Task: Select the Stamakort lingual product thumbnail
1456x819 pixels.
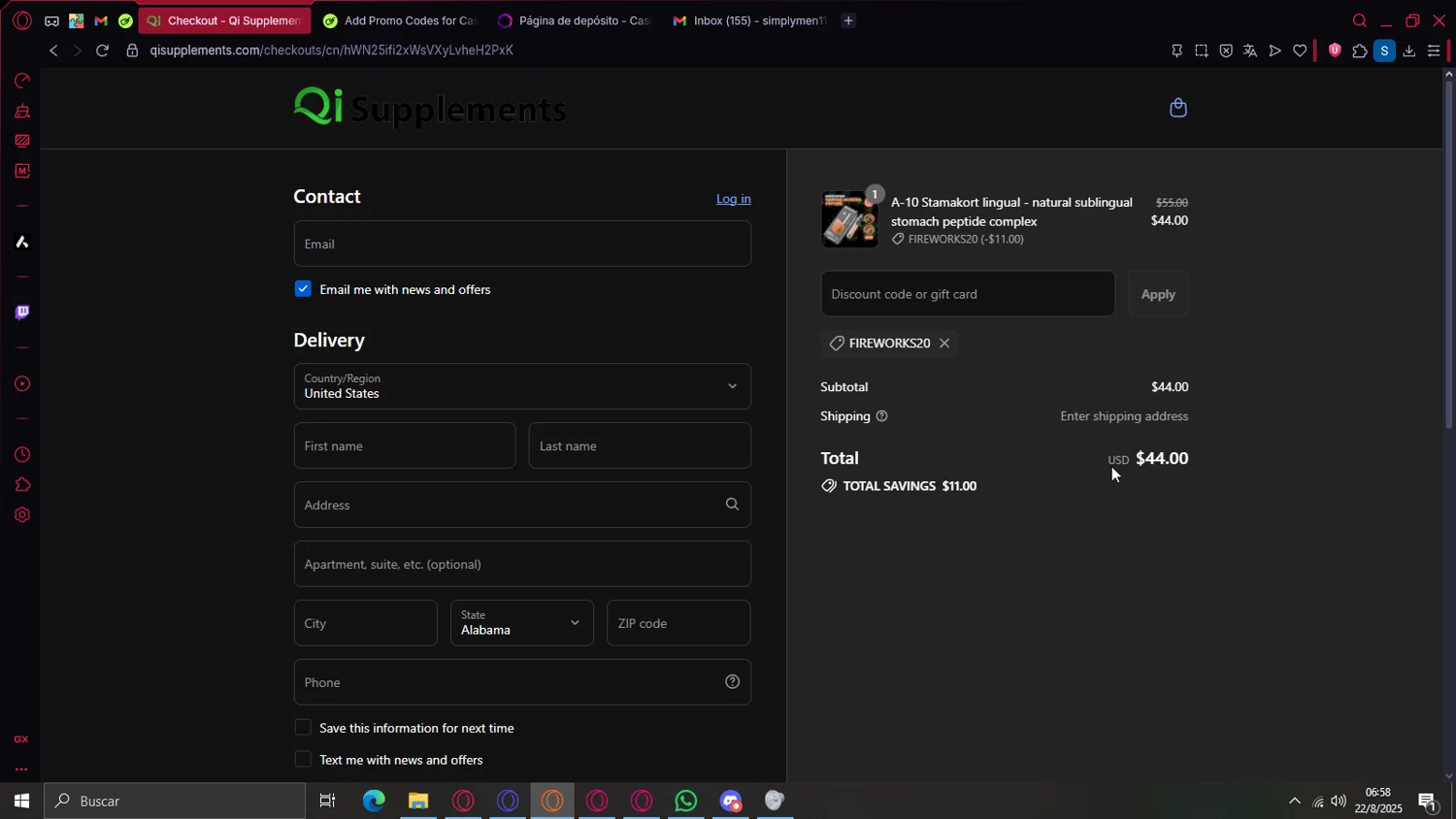Action: click(x=850, y=219)
